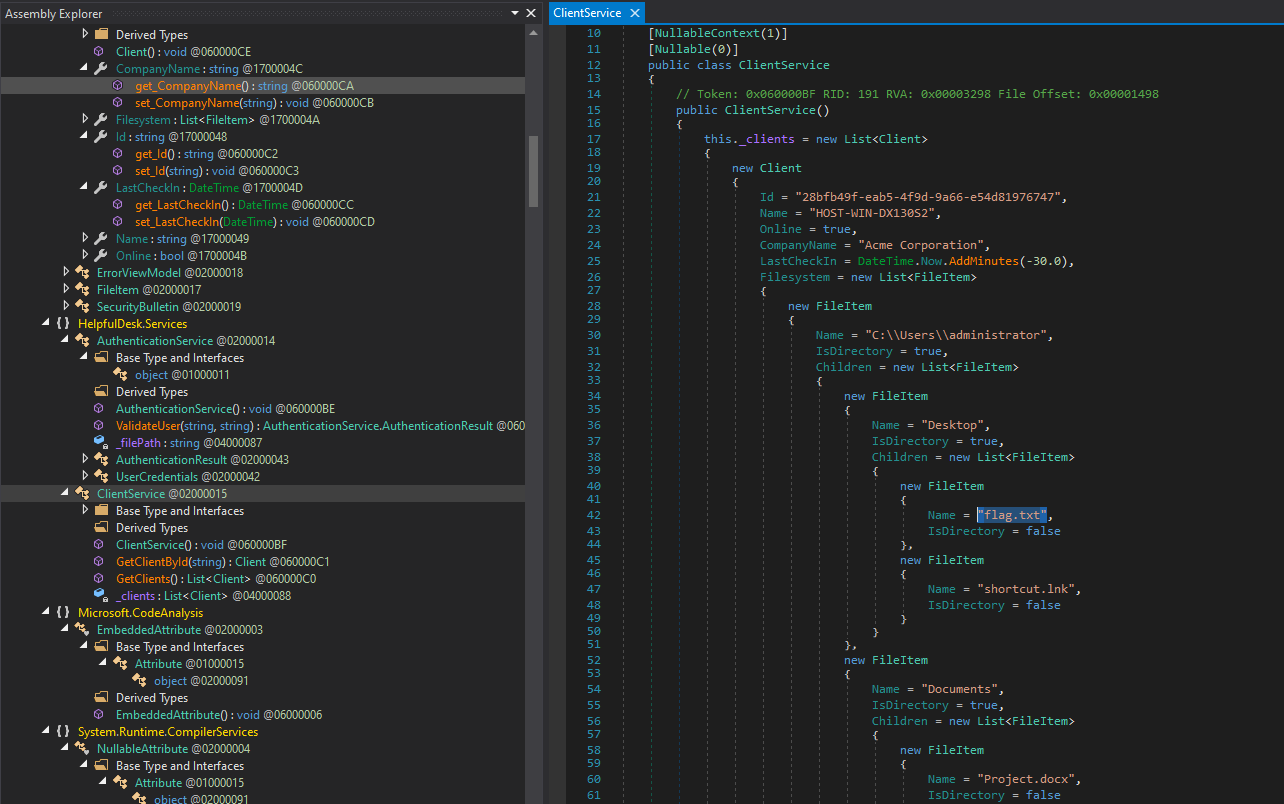The image size is (1284, 804).
Task: Click the method icon beside ValidateUser
Action: (99, 426)
